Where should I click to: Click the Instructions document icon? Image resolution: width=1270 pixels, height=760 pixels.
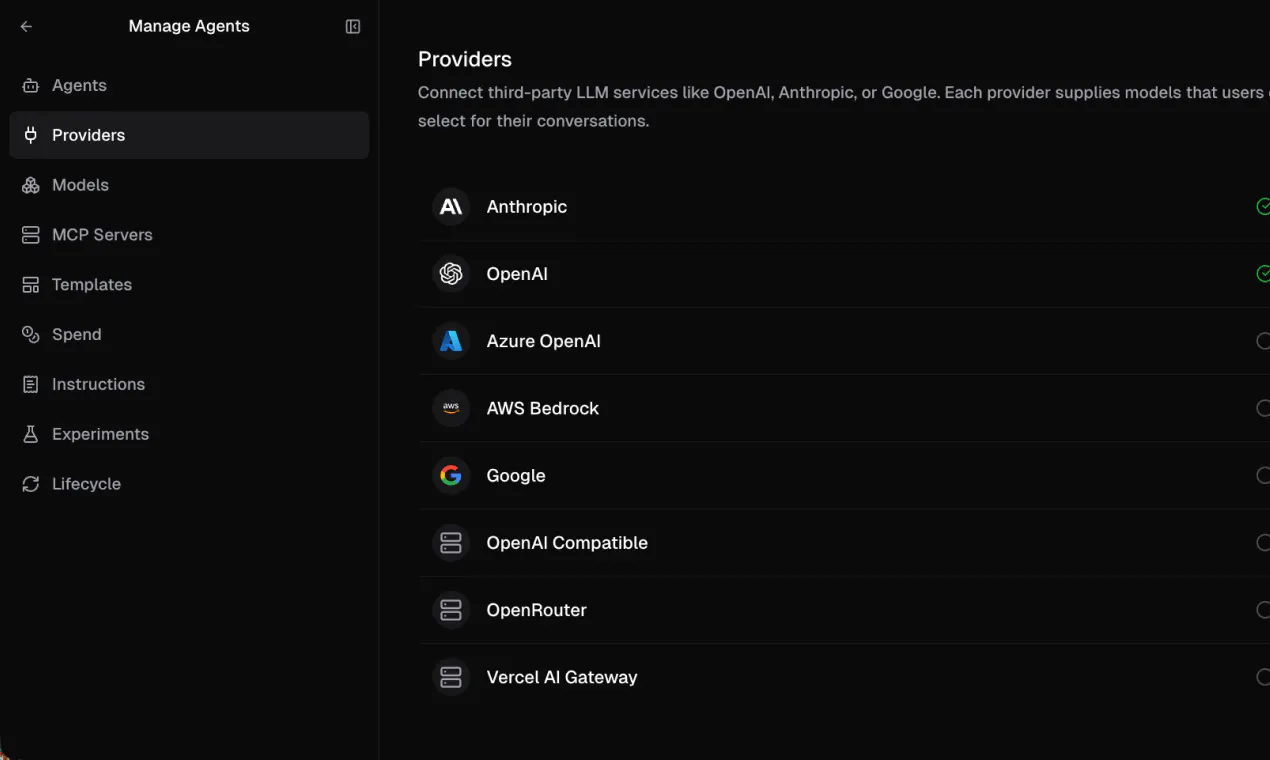pyautogui.click(x=31, y=385)
